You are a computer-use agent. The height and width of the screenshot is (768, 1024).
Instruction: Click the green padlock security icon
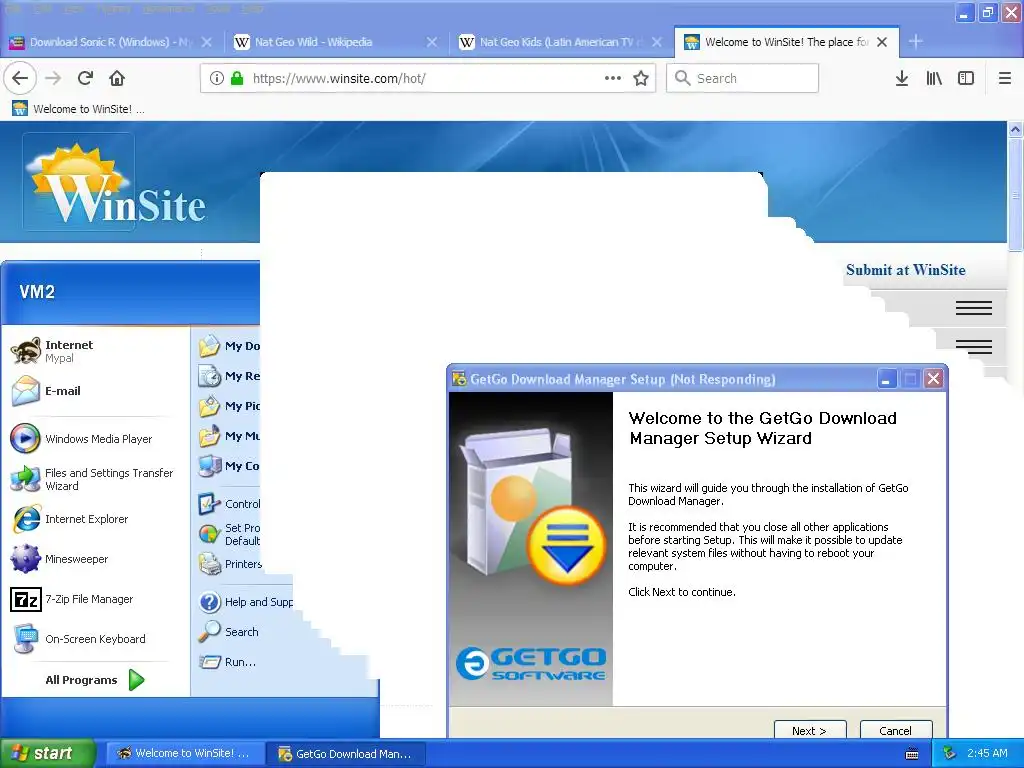[237, 78]
